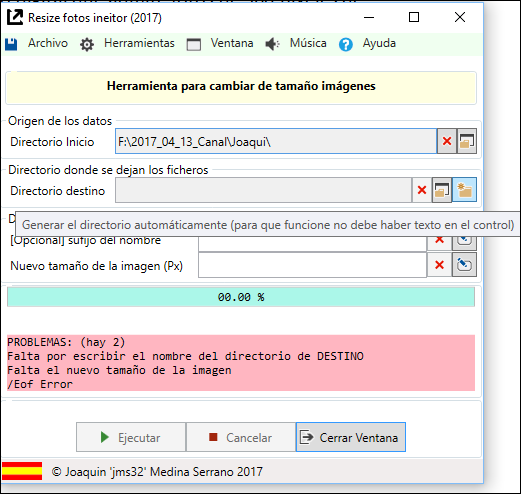Click the speaker icon beside Música
This screenshot has height=494, width=521.
point(273,44)
